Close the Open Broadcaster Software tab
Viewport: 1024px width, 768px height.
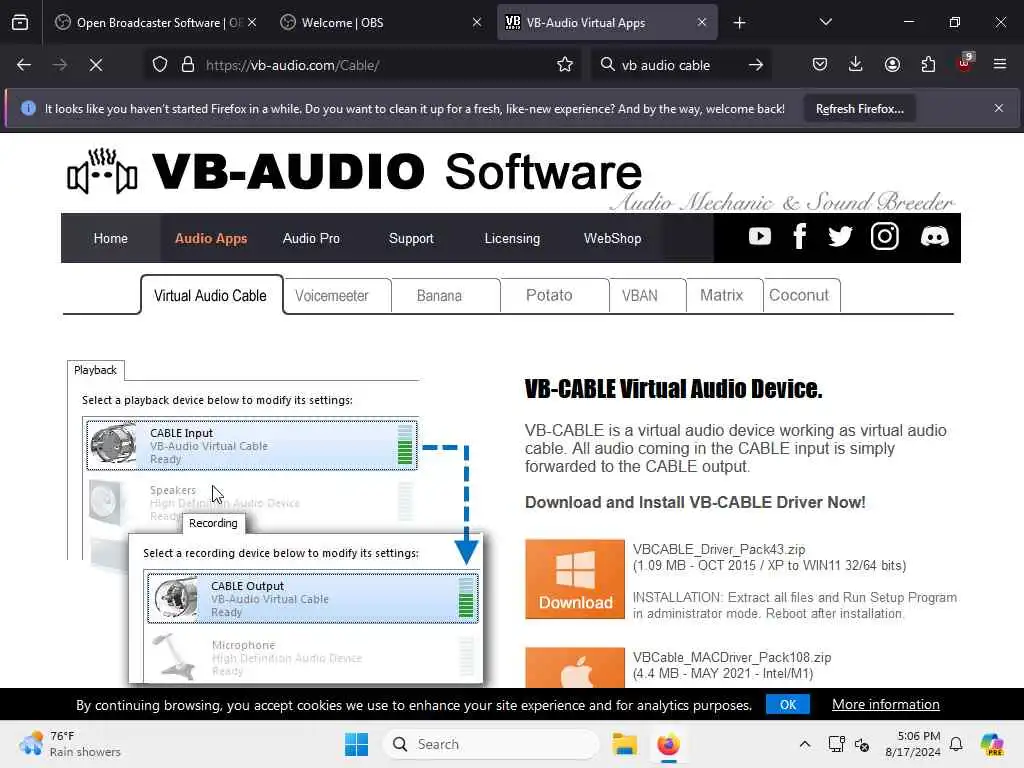tap(252, 23)
